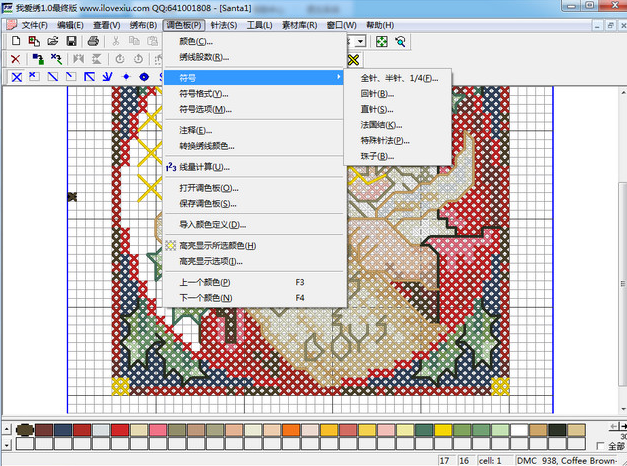Select the straight stitch fan tool
627x466 pixels.
coord(108,77)
